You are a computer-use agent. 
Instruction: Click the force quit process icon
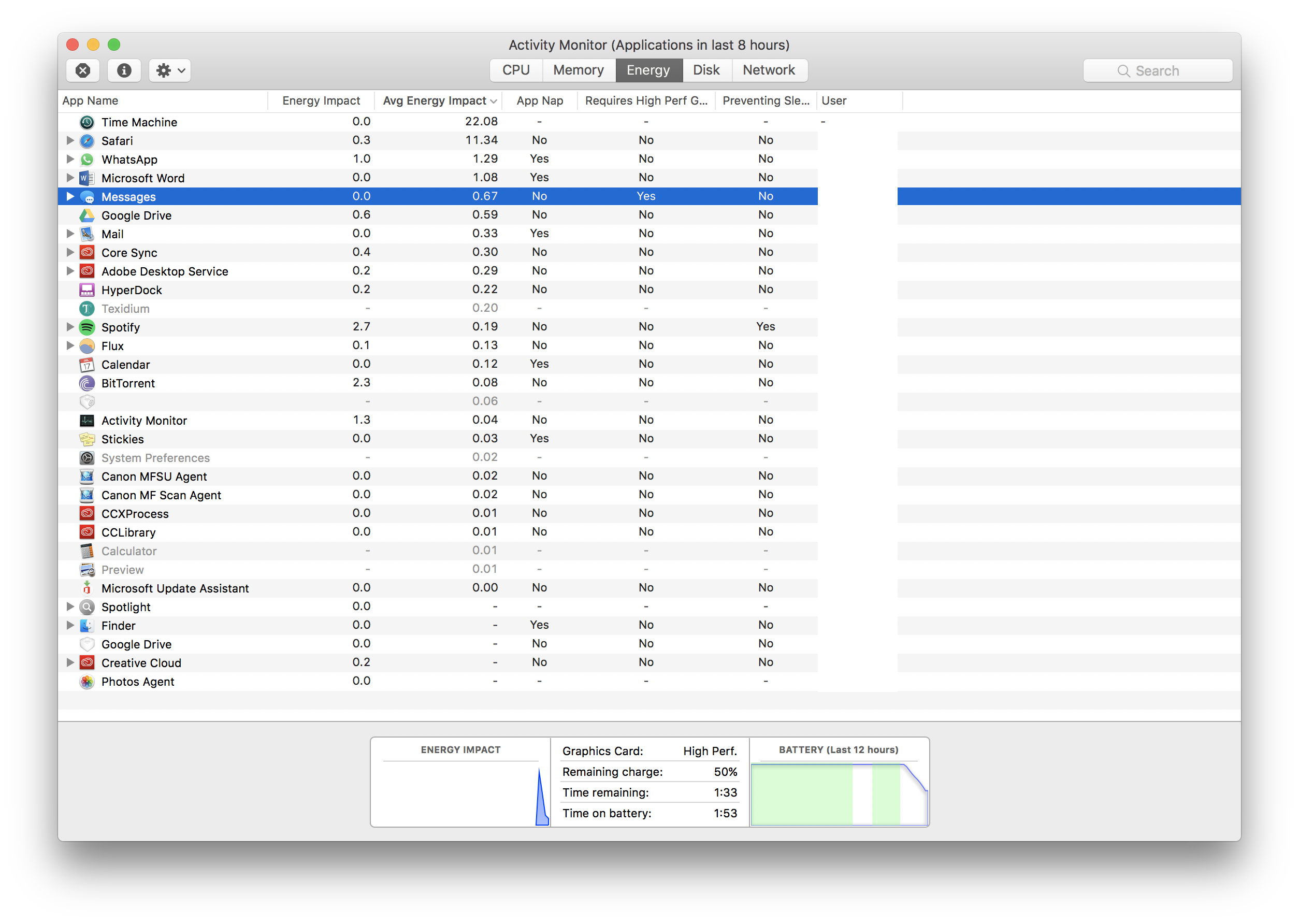[x=83, y=70]
